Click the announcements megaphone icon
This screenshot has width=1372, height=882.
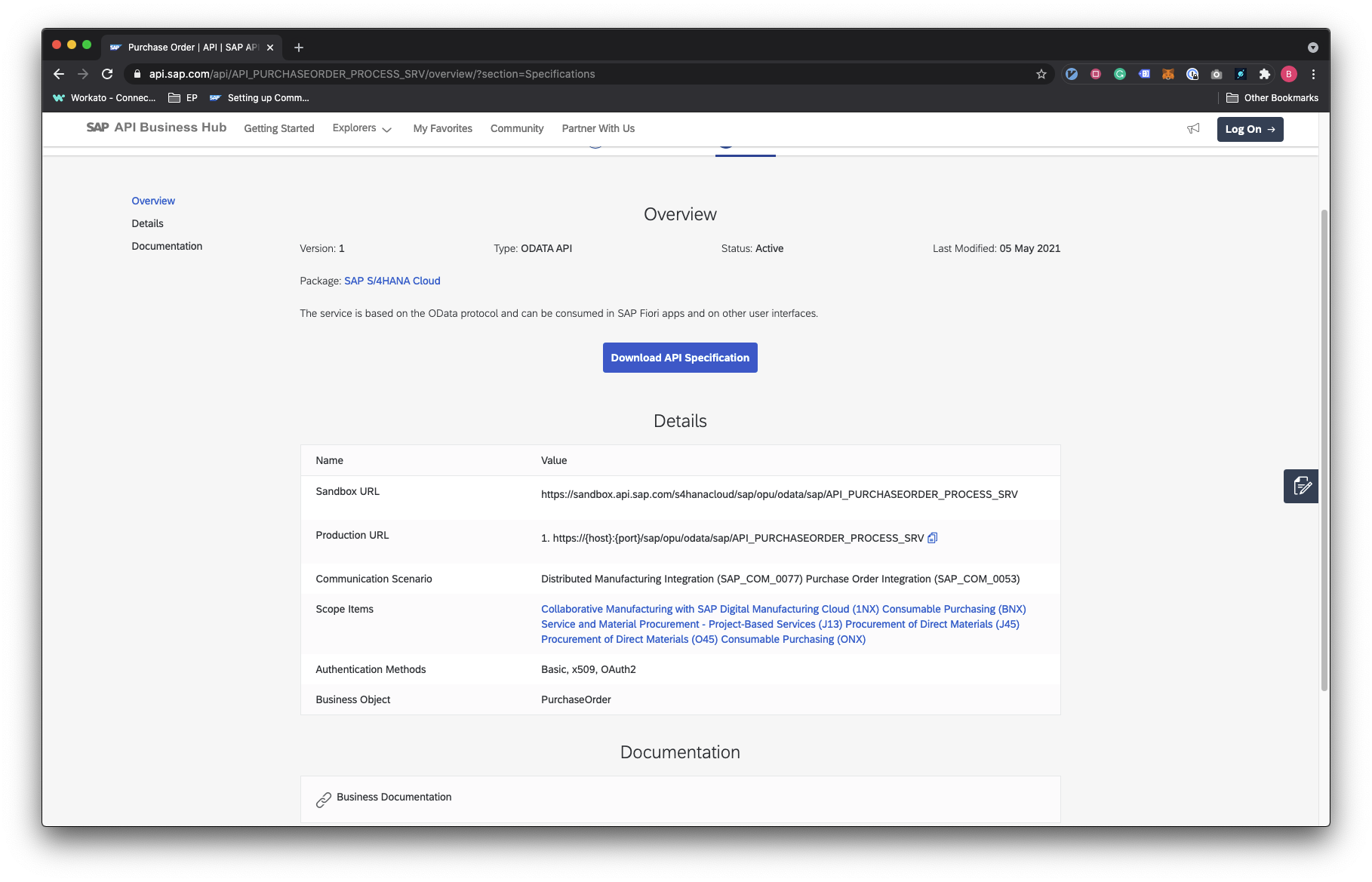pyautogui.click(x=1193, y=129)
